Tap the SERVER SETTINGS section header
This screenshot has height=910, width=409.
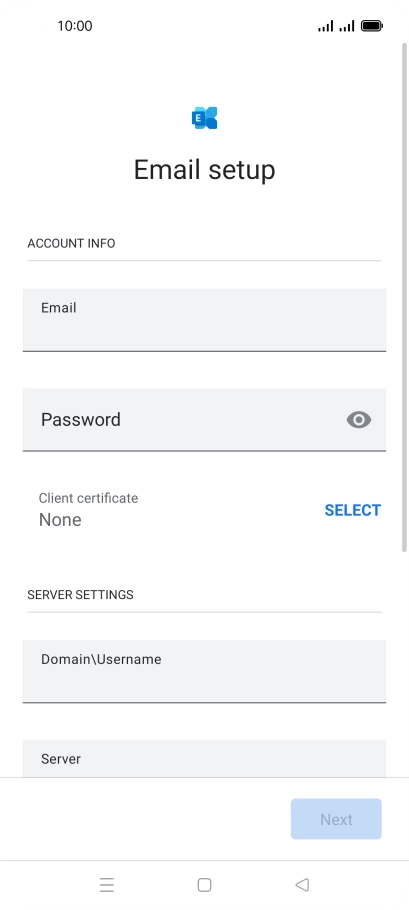point(80,595)
